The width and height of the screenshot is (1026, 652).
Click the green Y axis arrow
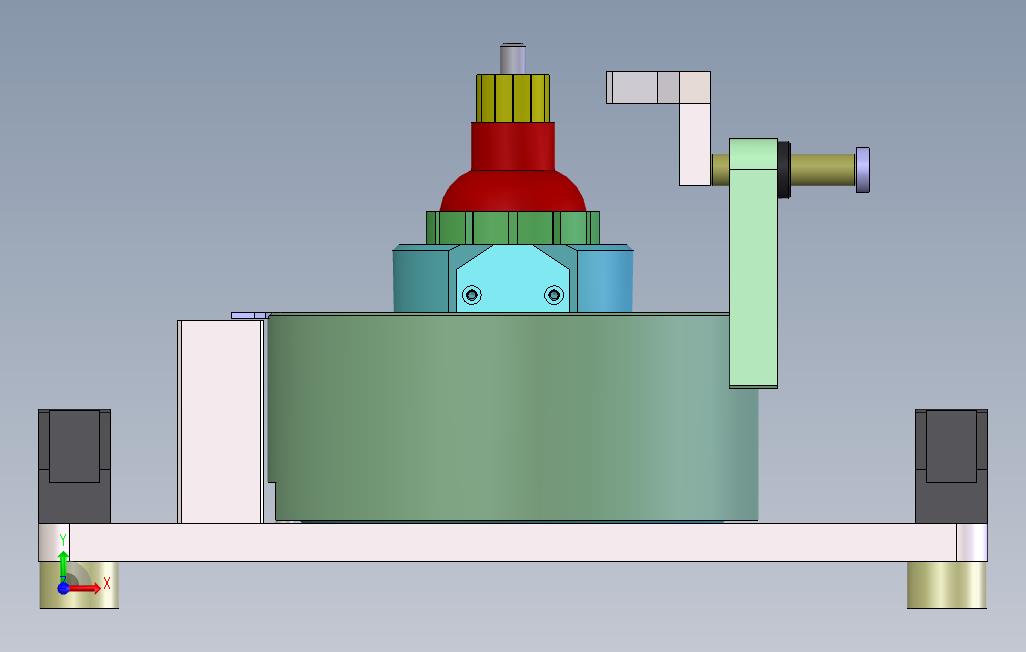pyautogui.click(x=63, y=566)
